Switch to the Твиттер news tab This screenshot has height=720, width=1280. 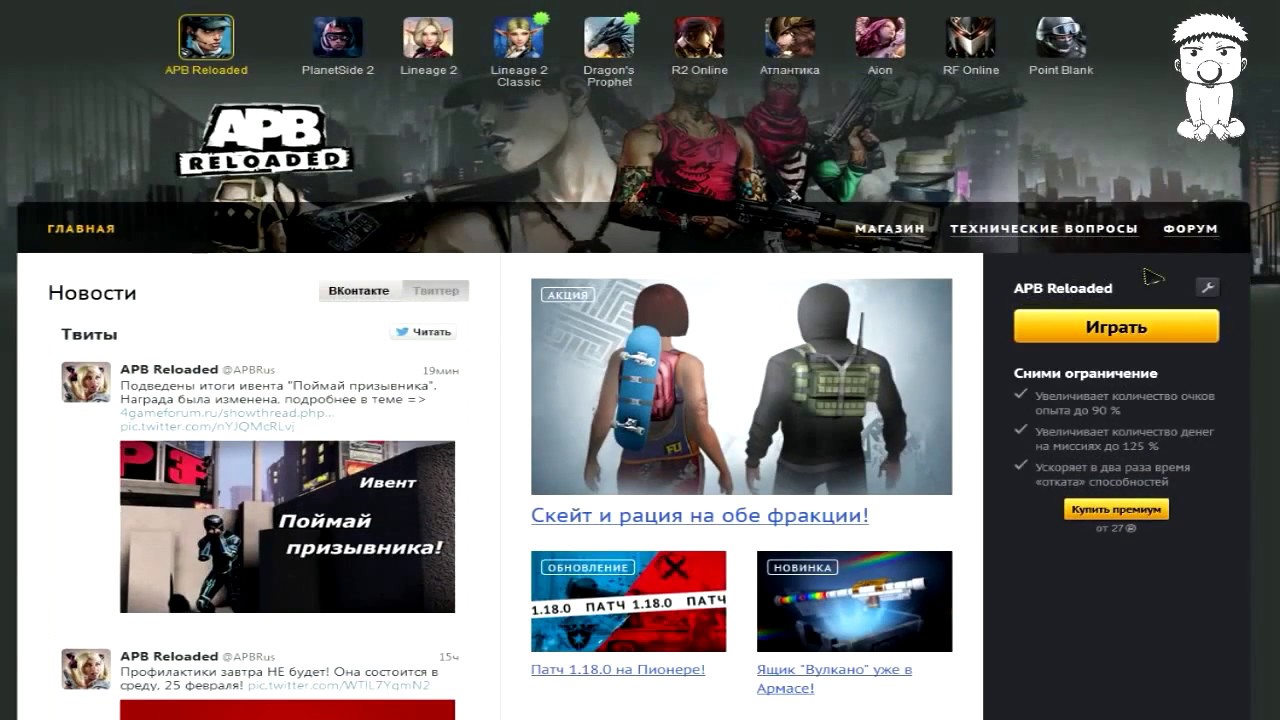[436, 291]
